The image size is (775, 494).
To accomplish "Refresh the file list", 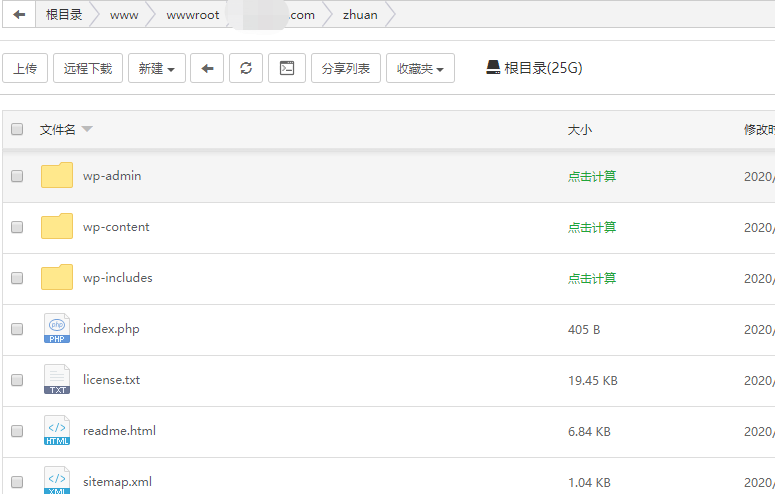I will click(x=246, y=69).
